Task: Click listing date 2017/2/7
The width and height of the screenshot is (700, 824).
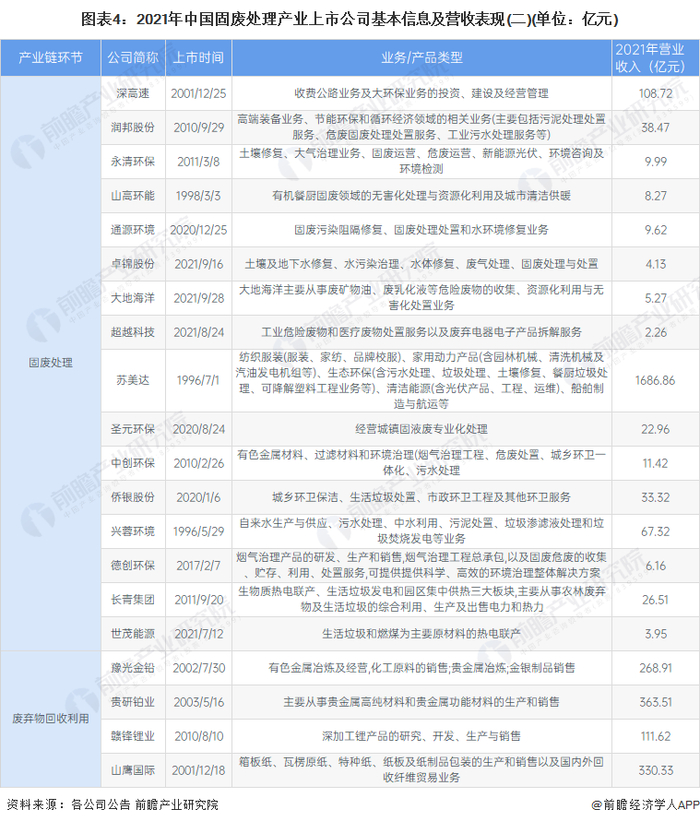Action: (199, 565)
